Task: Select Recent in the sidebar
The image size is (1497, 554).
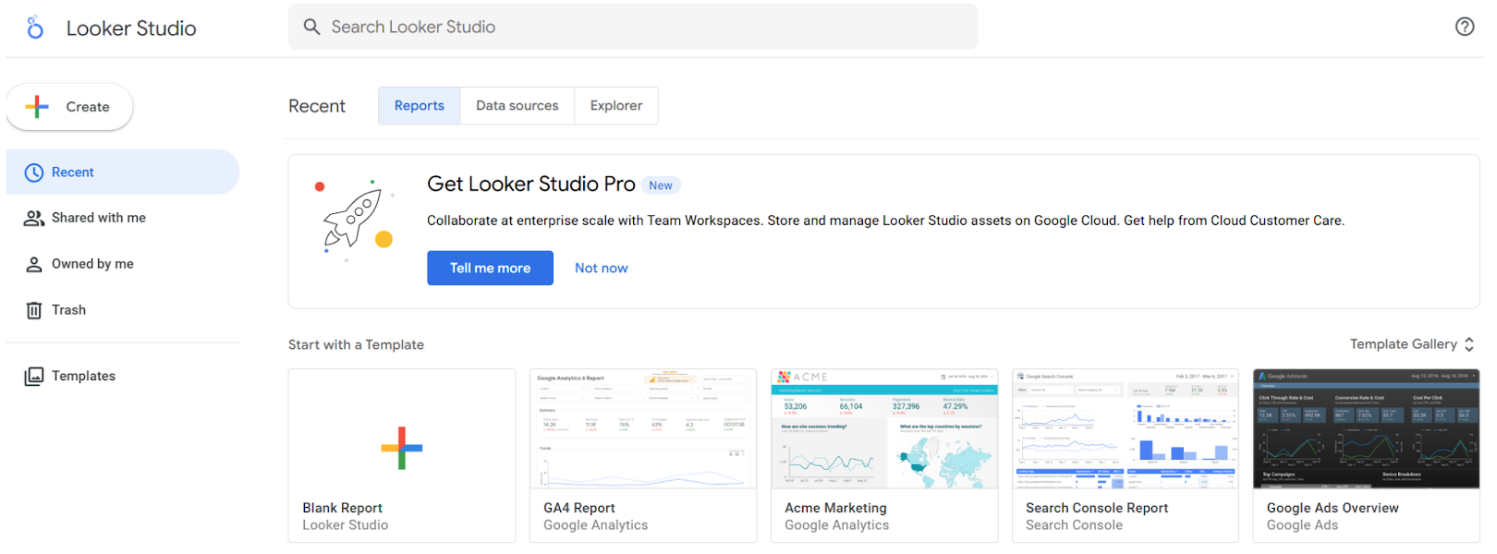Action: coord(123,172)
